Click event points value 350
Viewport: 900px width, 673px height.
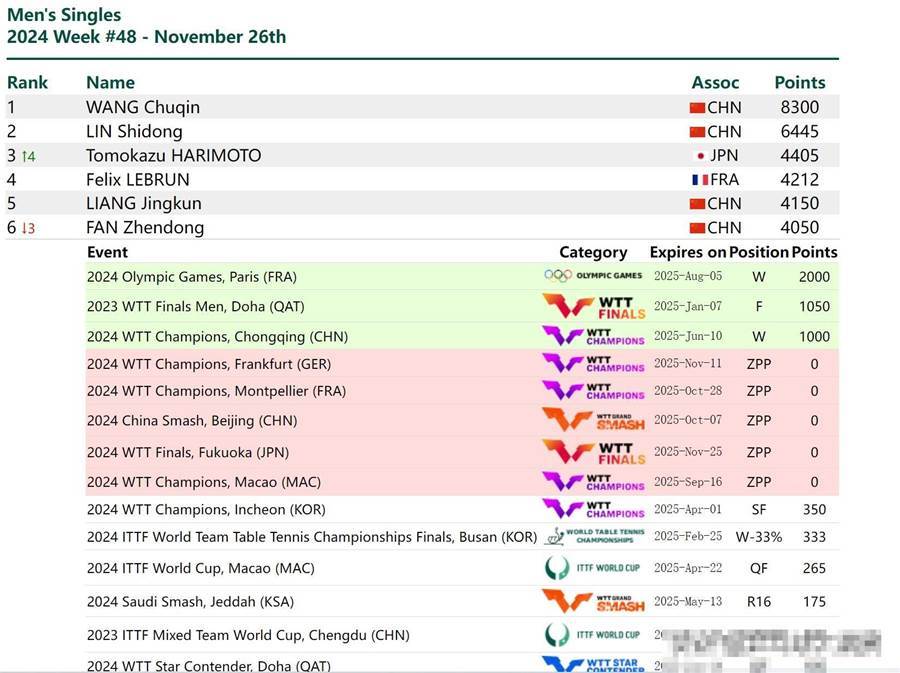(814, 509)
